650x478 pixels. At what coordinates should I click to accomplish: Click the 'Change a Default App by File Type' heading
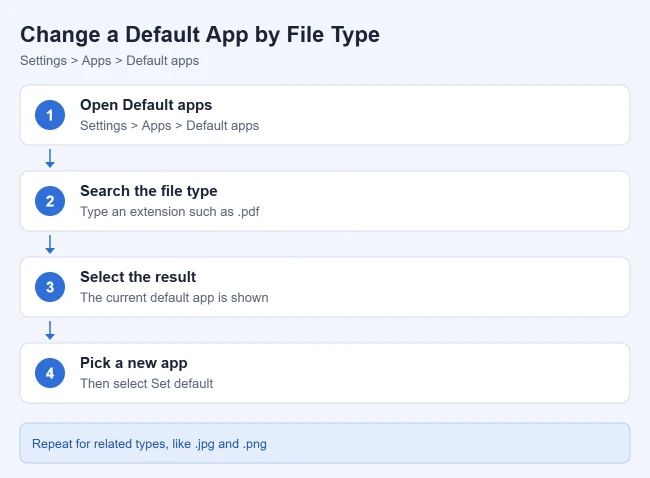pyautogui.click(x=200, y=35)
